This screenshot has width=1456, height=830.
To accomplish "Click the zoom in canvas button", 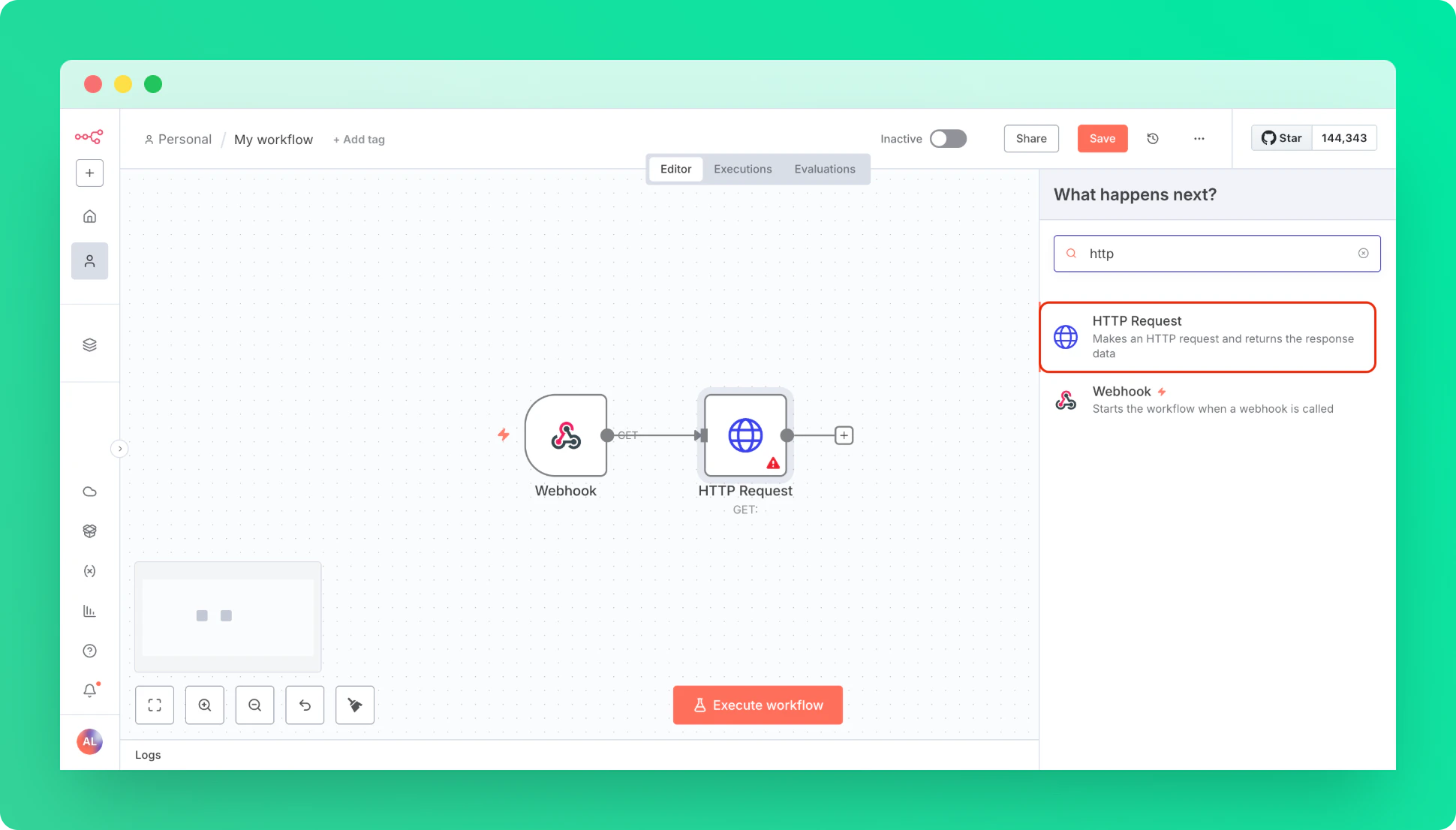I will [205, 705].
